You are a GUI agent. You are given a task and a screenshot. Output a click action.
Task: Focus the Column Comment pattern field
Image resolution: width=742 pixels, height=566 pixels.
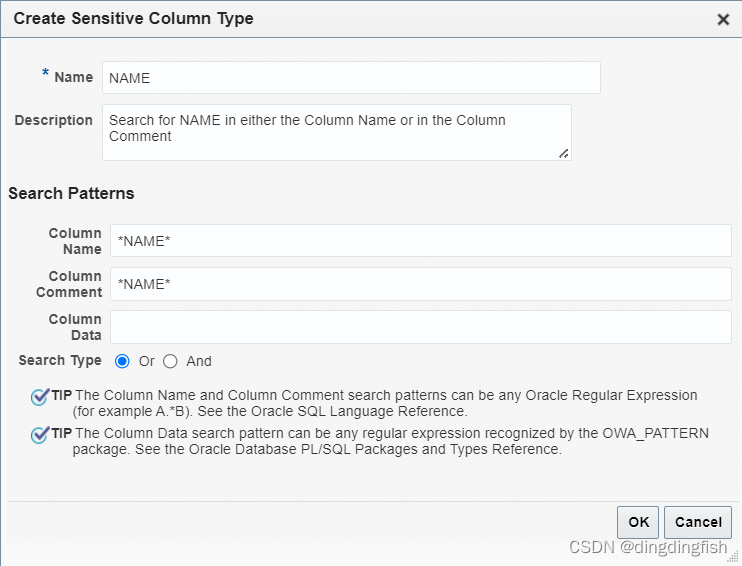pyautogui.click(x=420, y=284)
